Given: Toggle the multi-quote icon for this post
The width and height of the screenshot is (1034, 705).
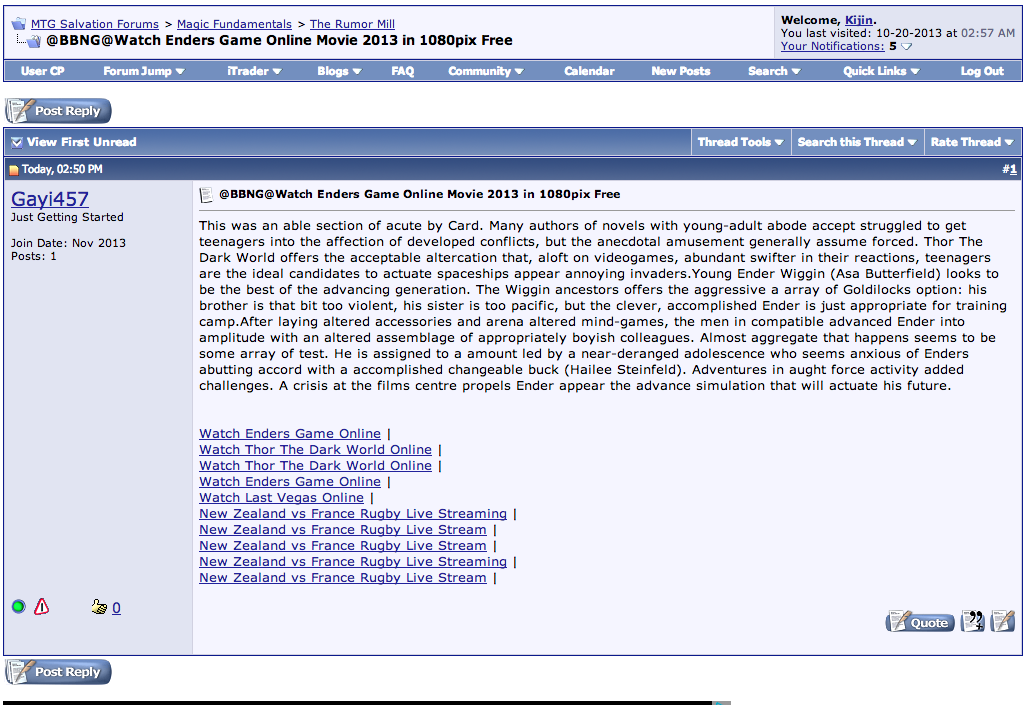Looking at the screenshot, I should coord(973,621).
